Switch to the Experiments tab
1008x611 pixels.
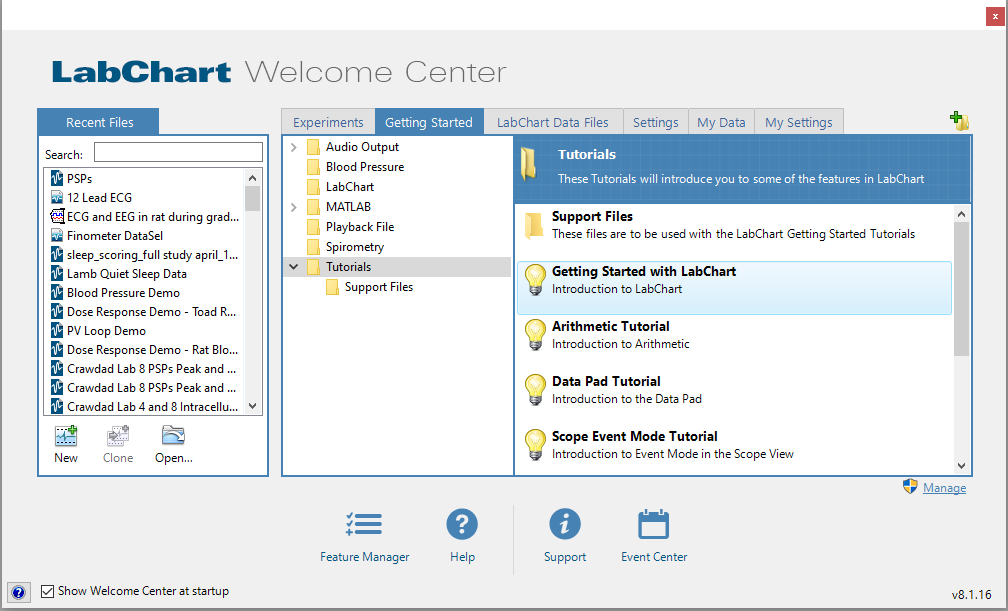[328, 122]
